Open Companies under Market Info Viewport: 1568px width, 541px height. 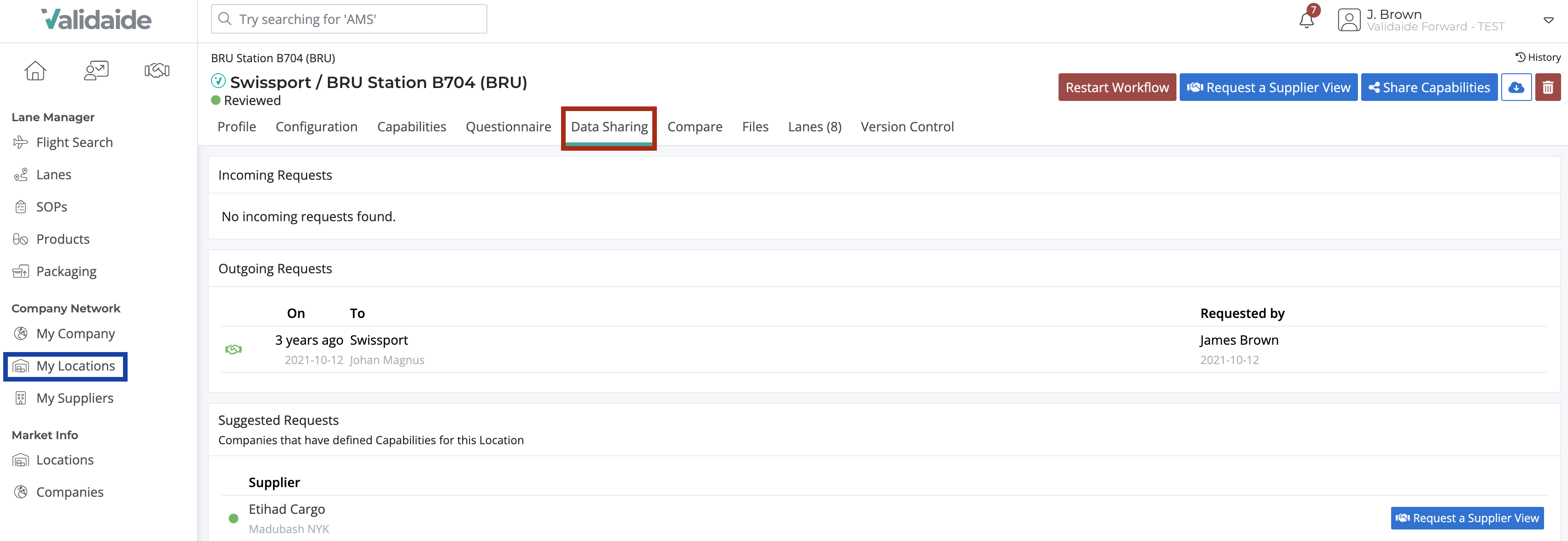(70, 492)
